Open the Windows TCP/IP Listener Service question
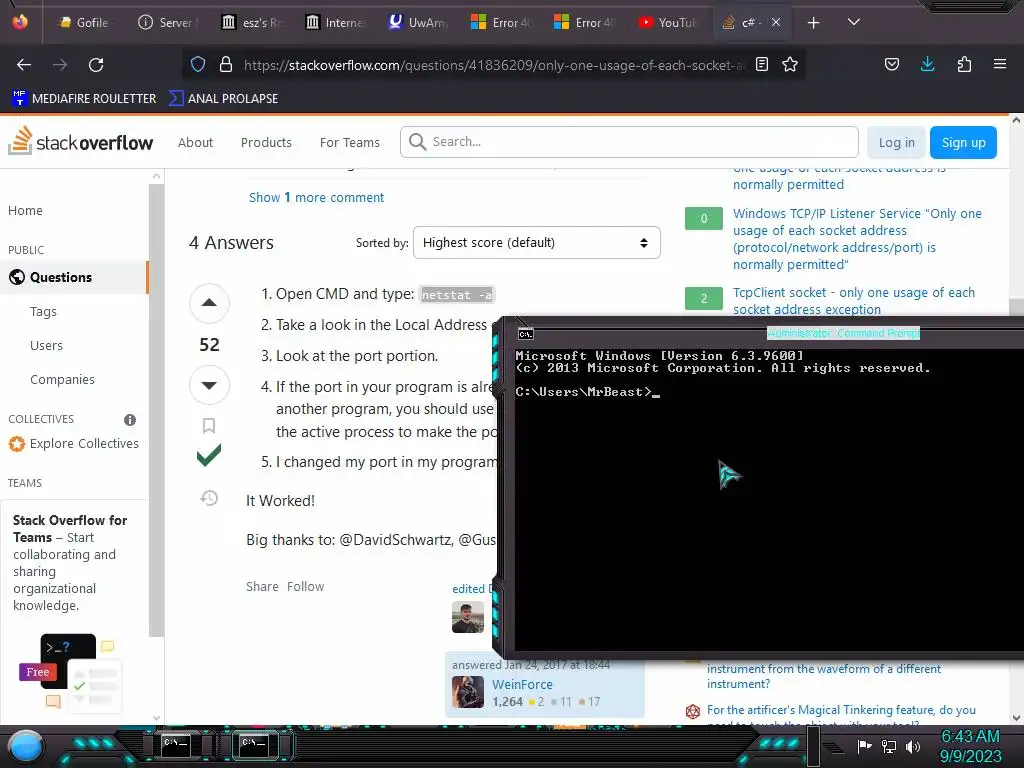Screen dimensions: 1024x768 (x=857, y=238)
